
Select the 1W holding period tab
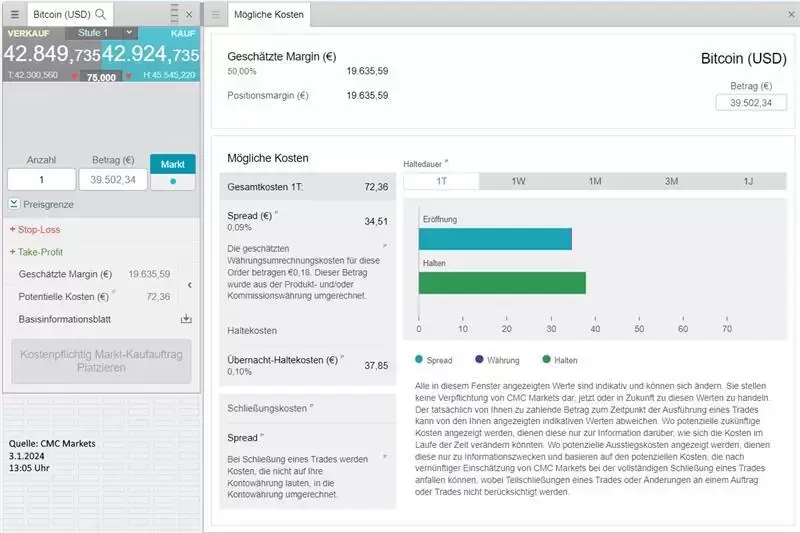(518, 181)
